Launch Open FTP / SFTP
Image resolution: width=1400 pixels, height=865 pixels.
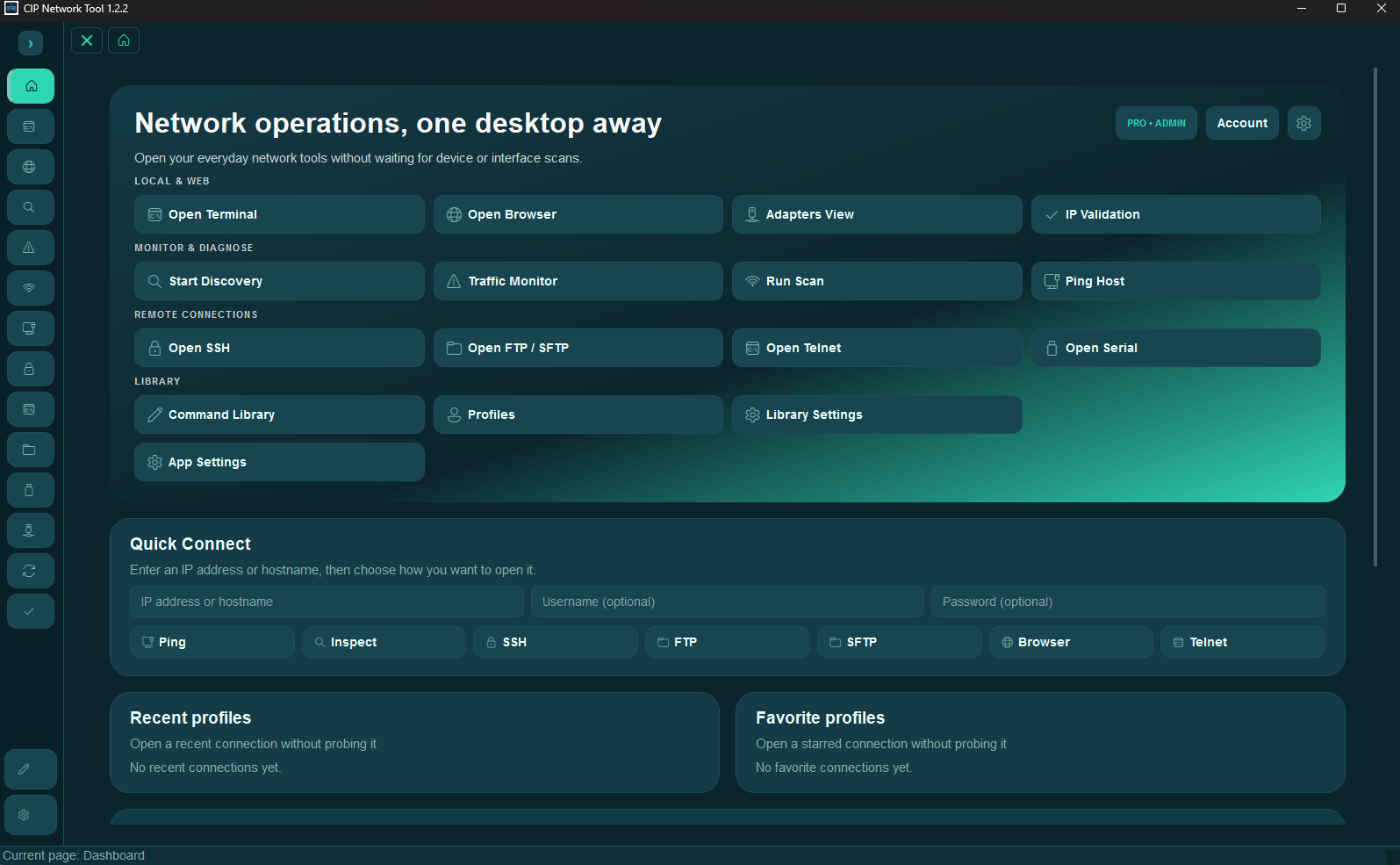point(578,348)
